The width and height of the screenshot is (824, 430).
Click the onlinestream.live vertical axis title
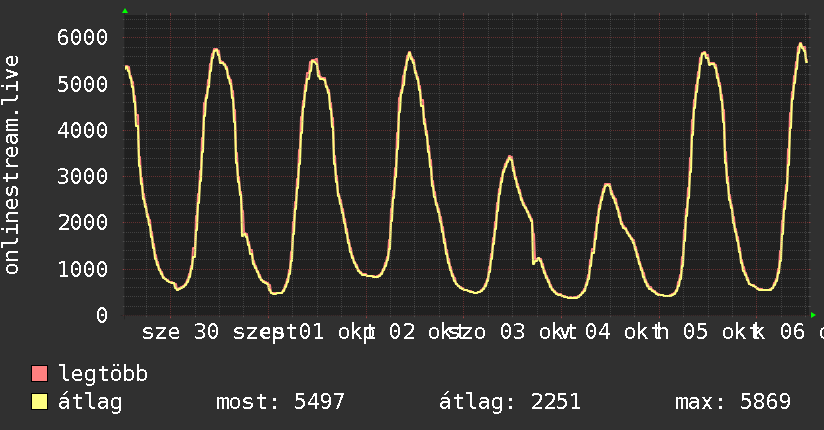(x=12, y=165)
